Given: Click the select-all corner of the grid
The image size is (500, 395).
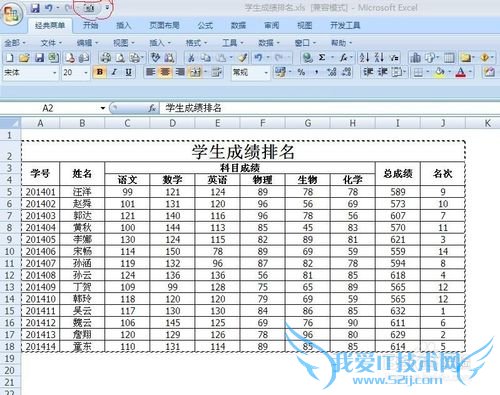Looking at the screenshot, I should point(10,123).
